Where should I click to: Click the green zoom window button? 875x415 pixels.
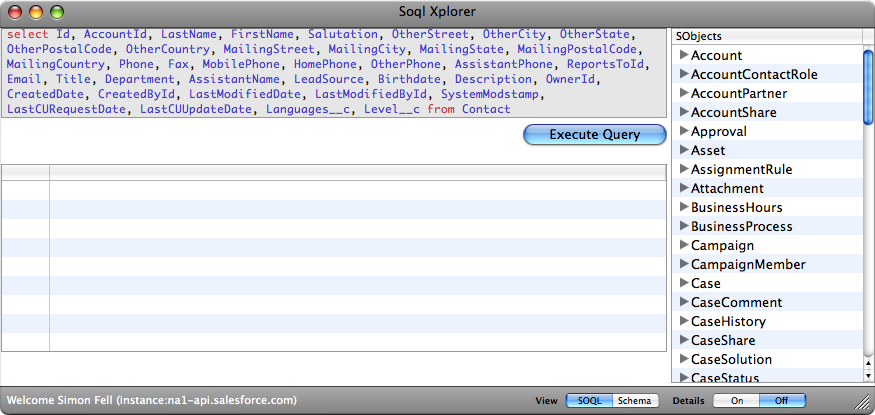tap(57, 12)
